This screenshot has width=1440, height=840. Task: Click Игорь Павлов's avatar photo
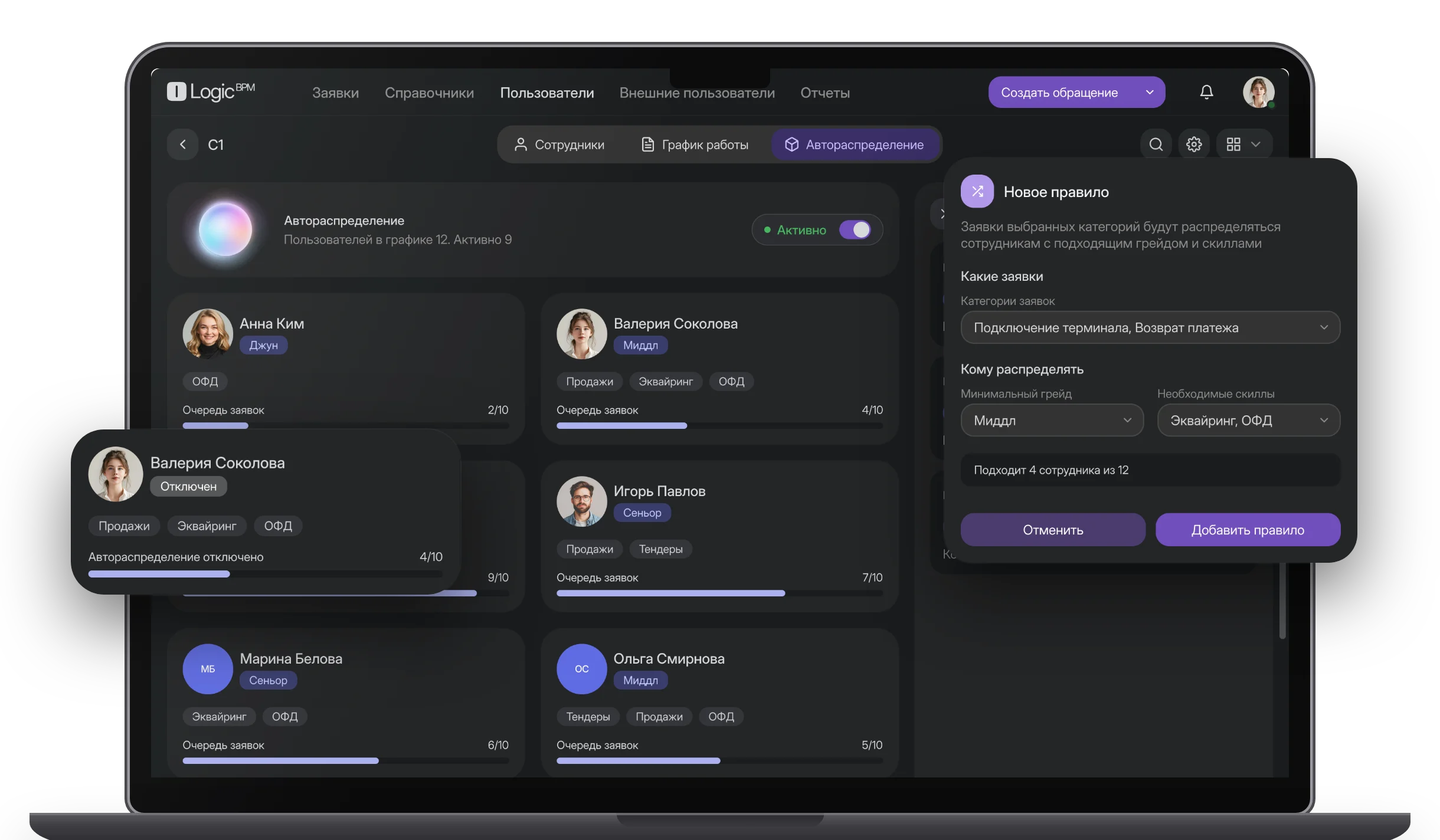[581, 501]
